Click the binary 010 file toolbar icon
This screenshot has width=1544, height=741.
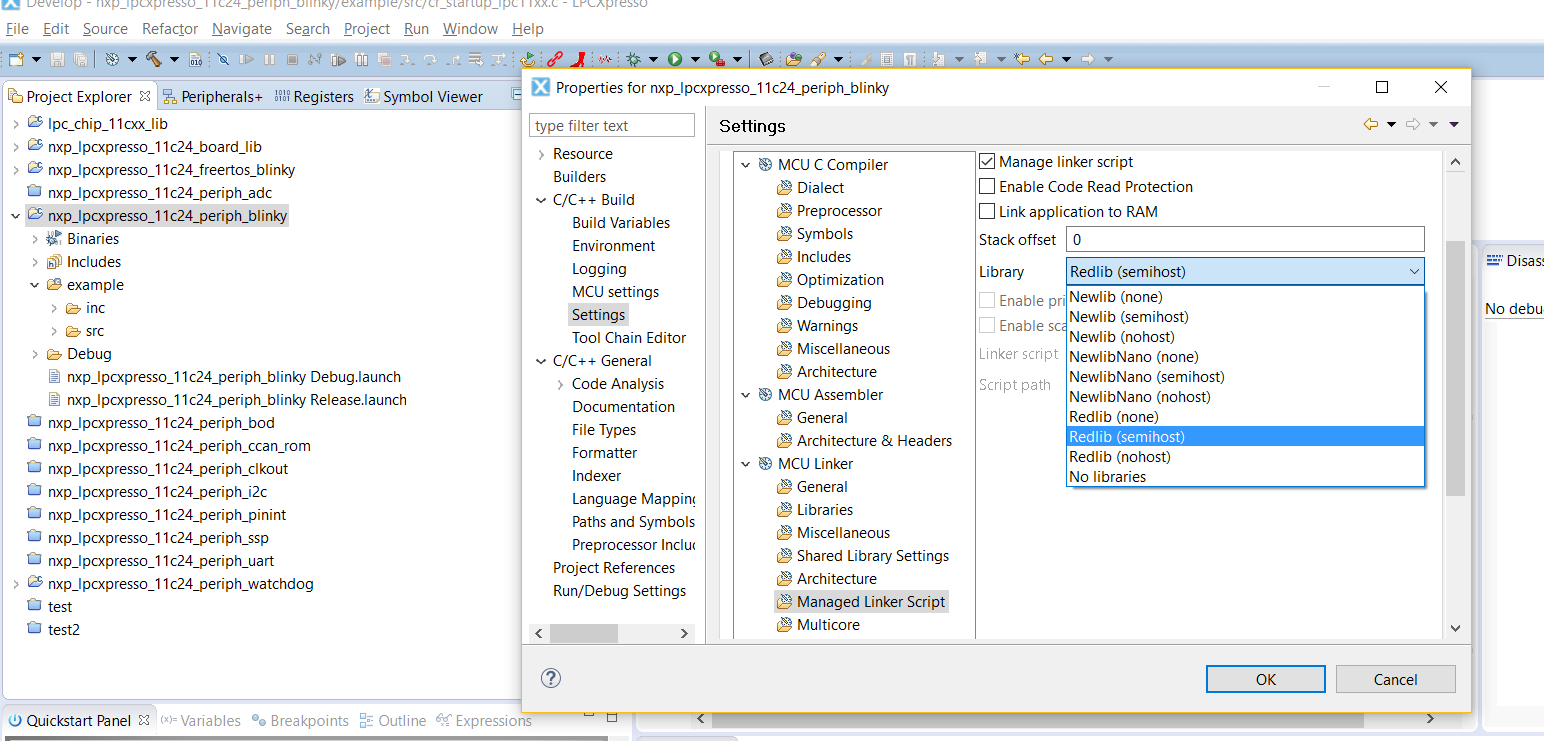pos(195,59)
